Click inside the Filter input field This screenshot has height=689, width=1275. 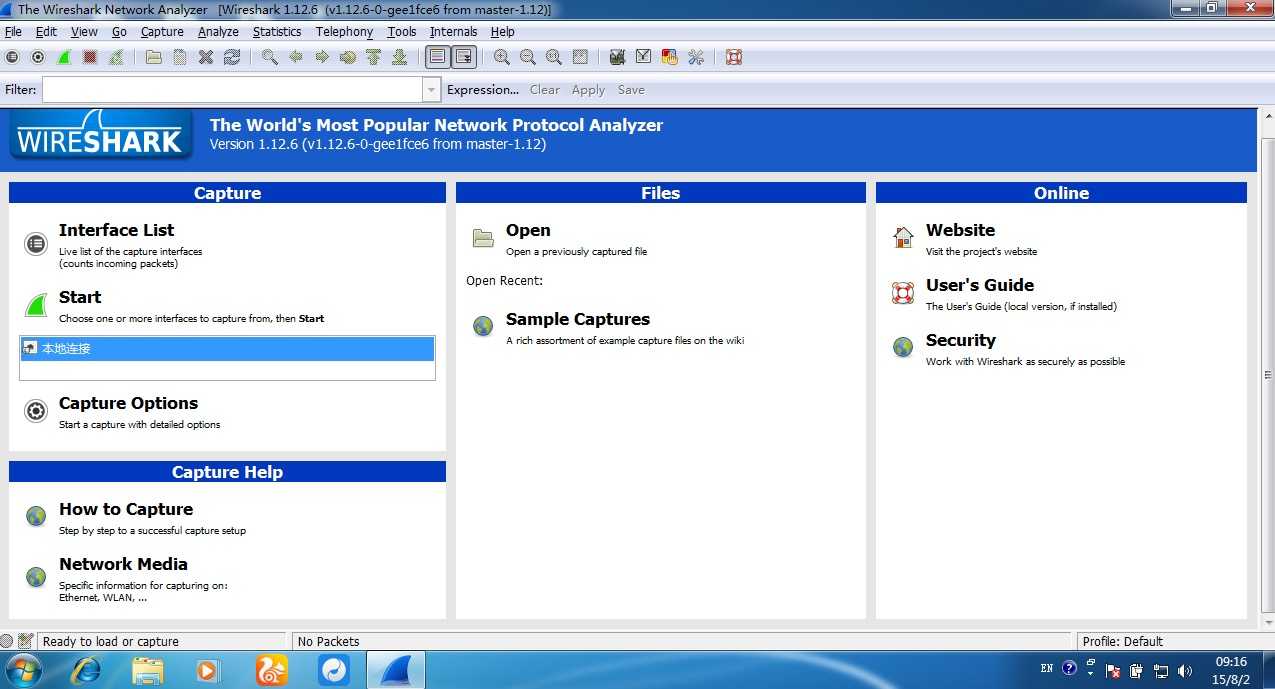tap(233, 90)
